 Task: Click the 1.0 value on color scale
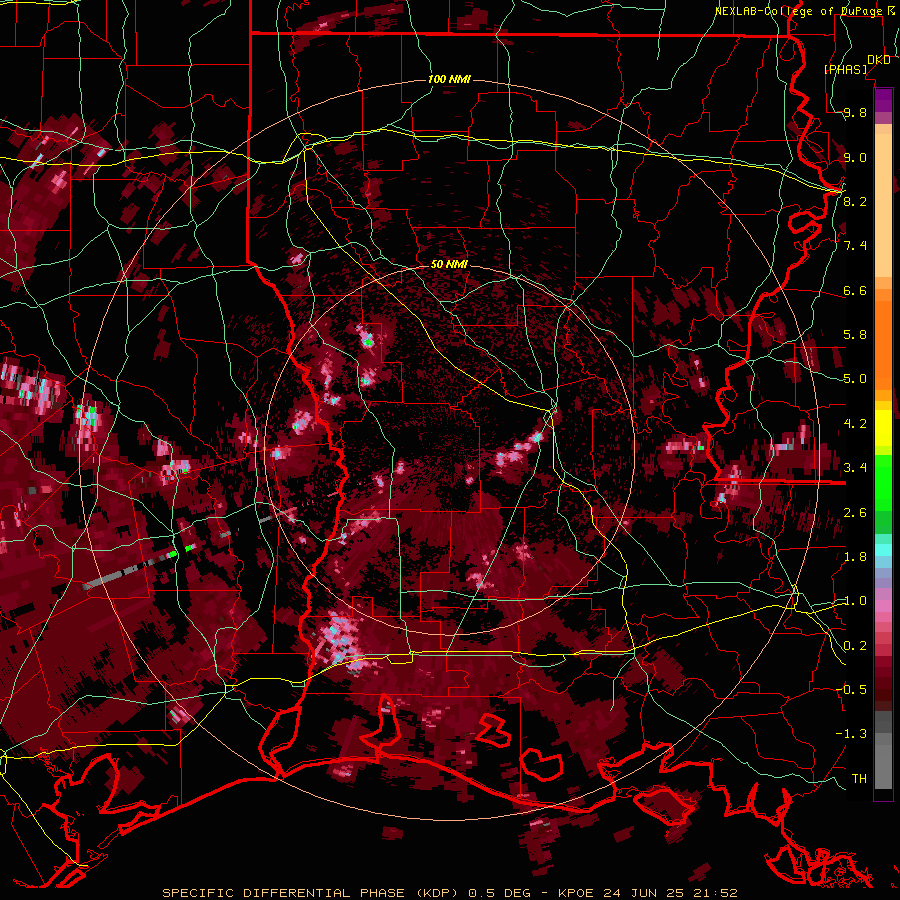(855, 601)
